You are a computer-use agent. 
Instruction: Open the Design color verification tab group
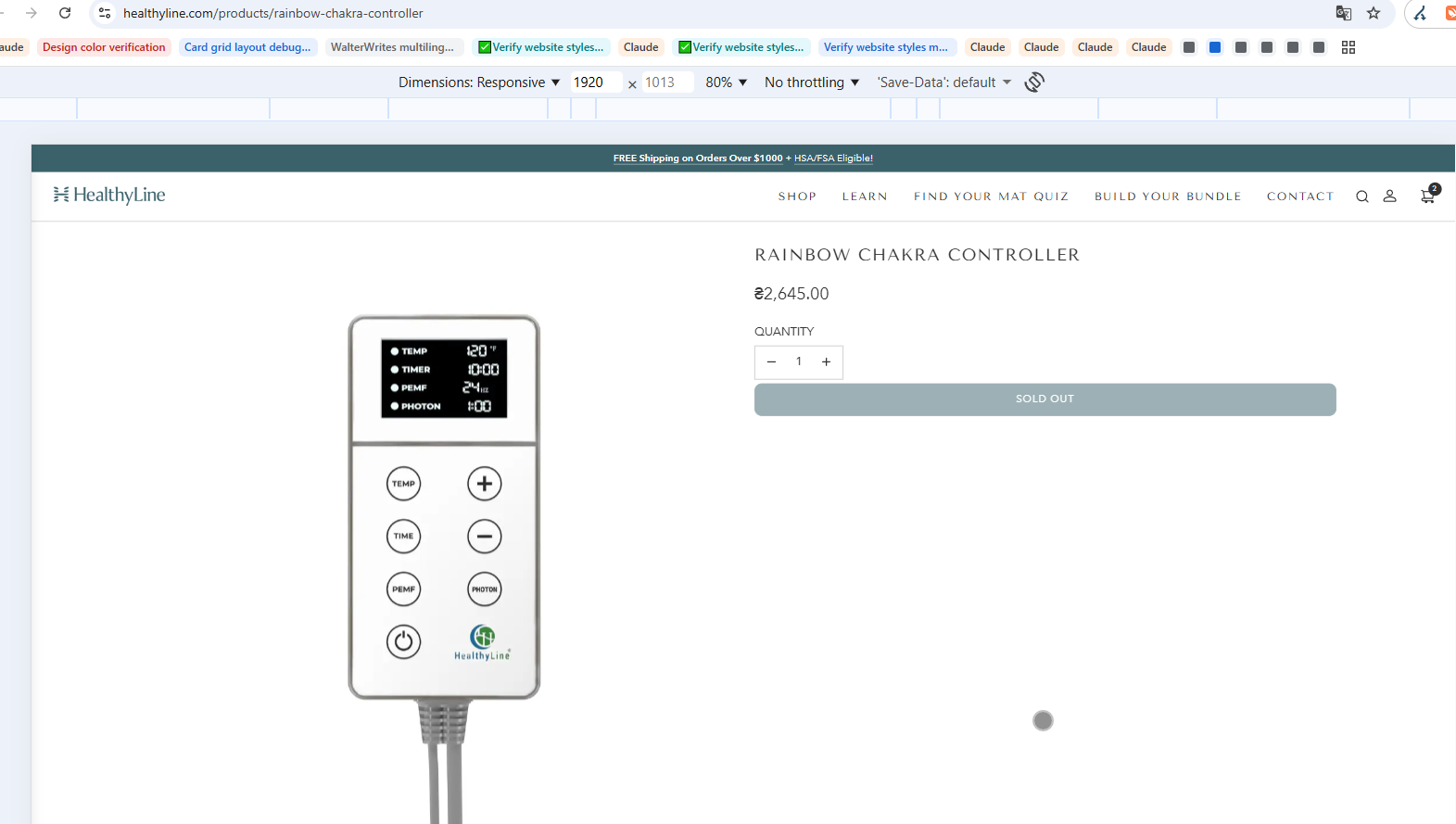tap(104, 47)
